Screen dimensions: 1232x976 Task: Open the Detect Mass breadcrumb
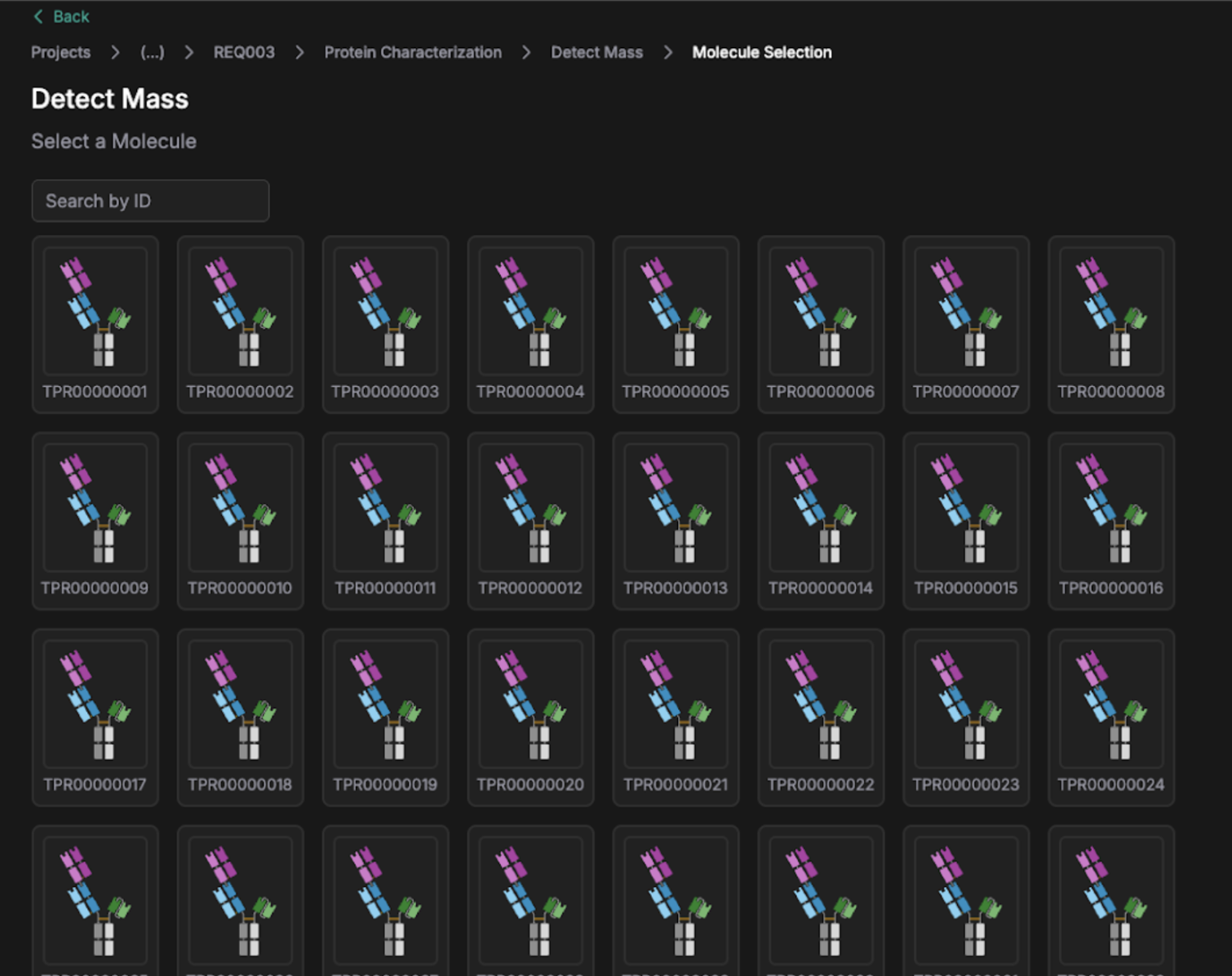pyautogui.click(x=596, y=52)
